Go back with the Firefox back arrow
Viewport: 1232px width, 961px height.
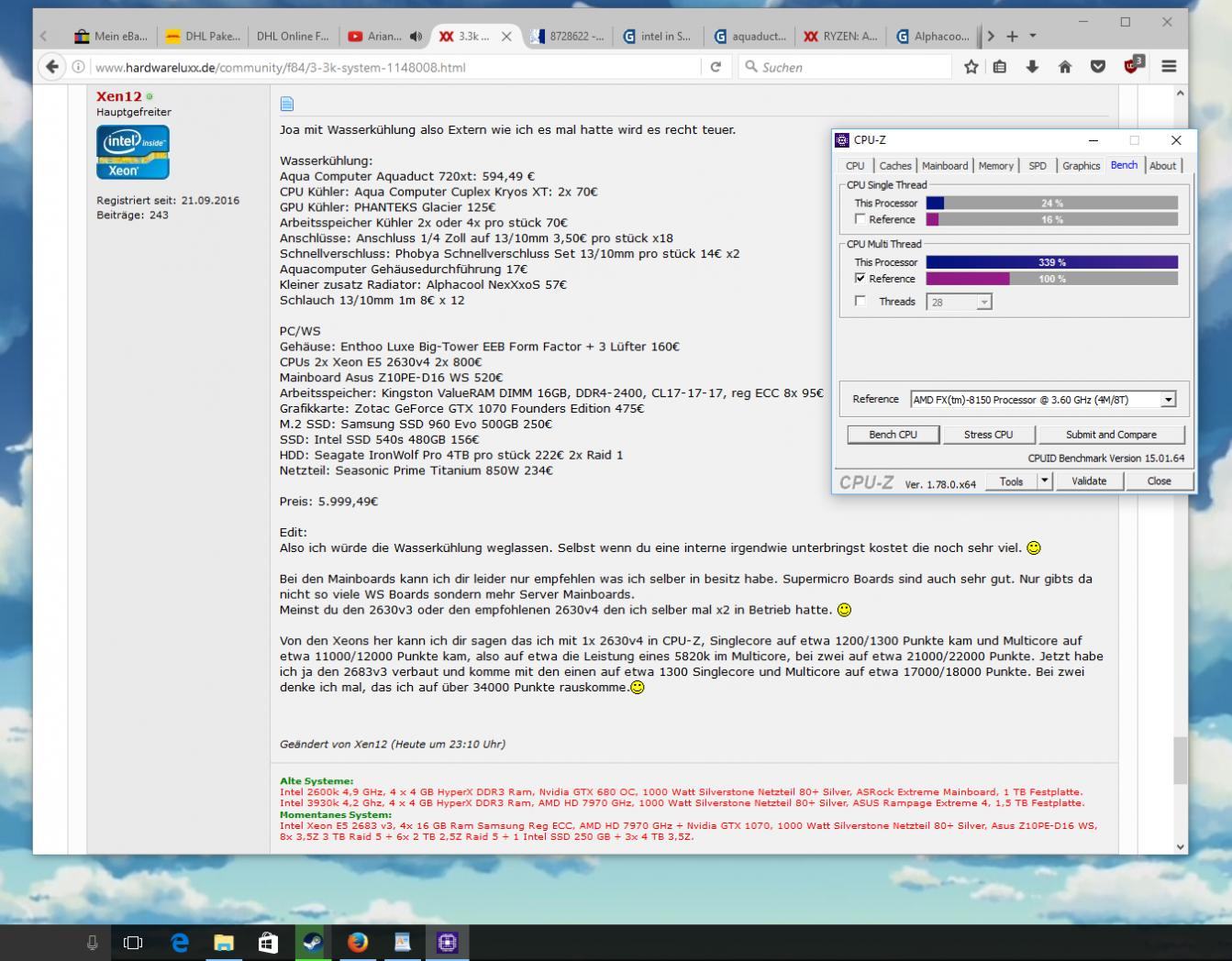pyautogui.click(x=52, y=66)
